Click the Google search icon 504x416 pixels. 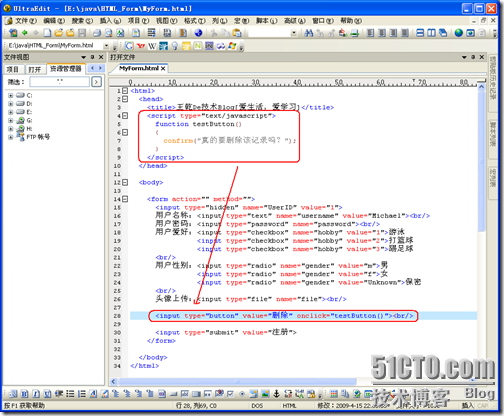coord(129,46)
